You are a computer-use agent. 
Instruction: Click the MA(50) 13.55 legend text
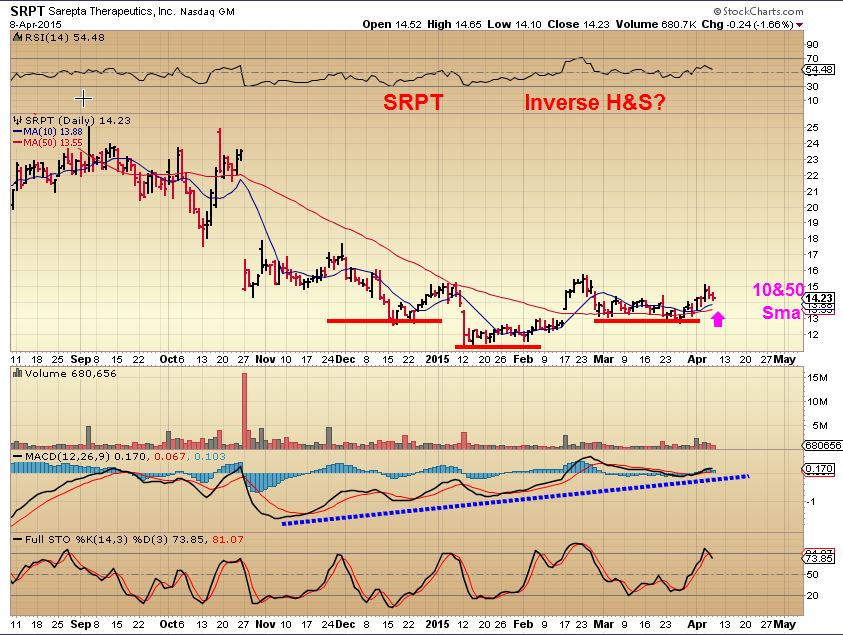tap(53, 142)
